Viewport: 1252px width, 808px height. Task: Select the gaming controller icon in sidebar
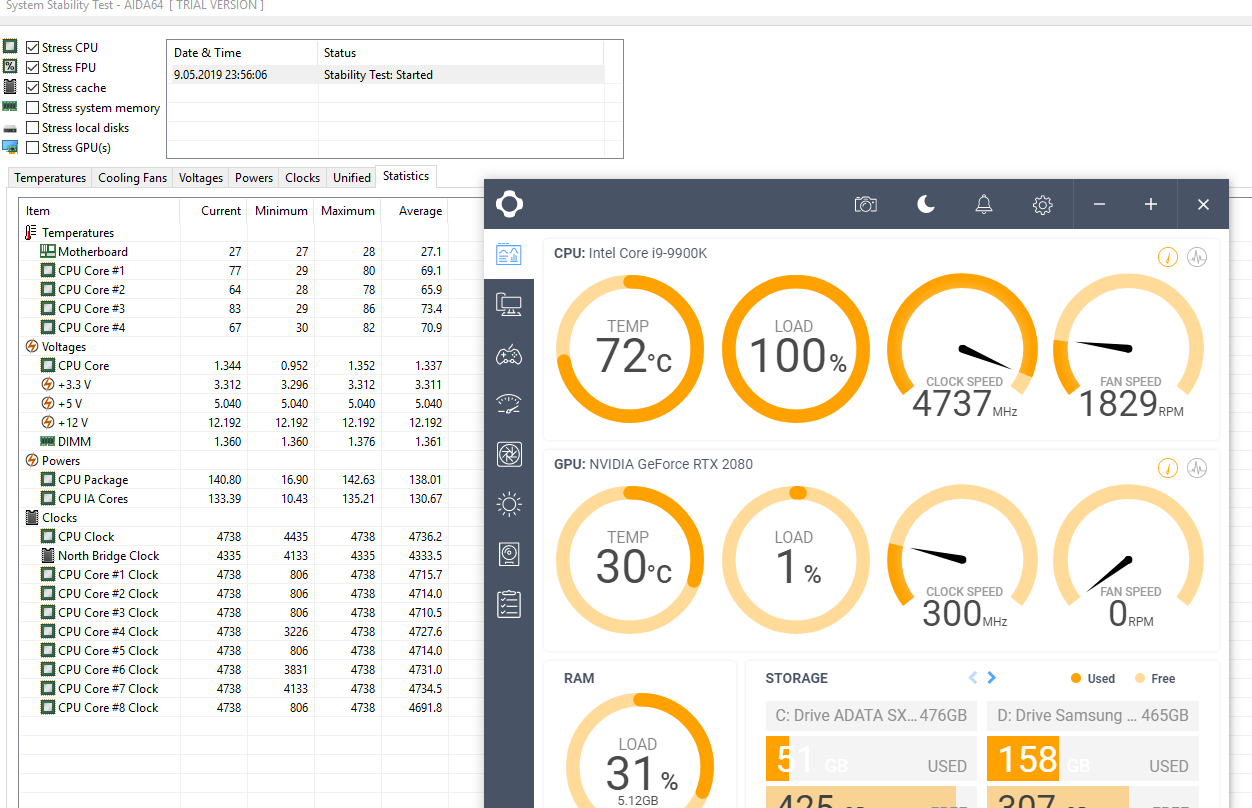click(509, 355)
